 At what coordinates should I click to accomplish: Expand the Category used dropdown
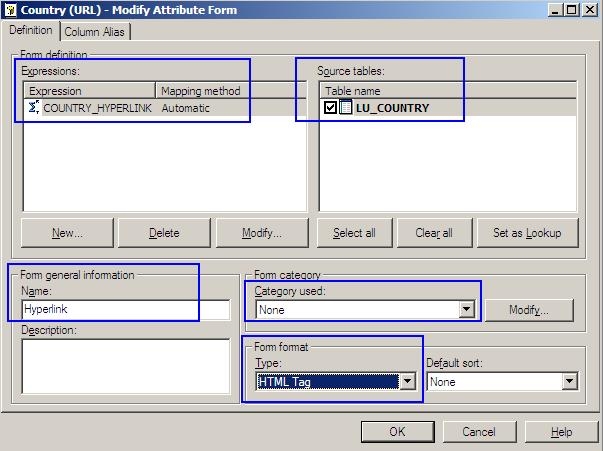coord(465,310)
